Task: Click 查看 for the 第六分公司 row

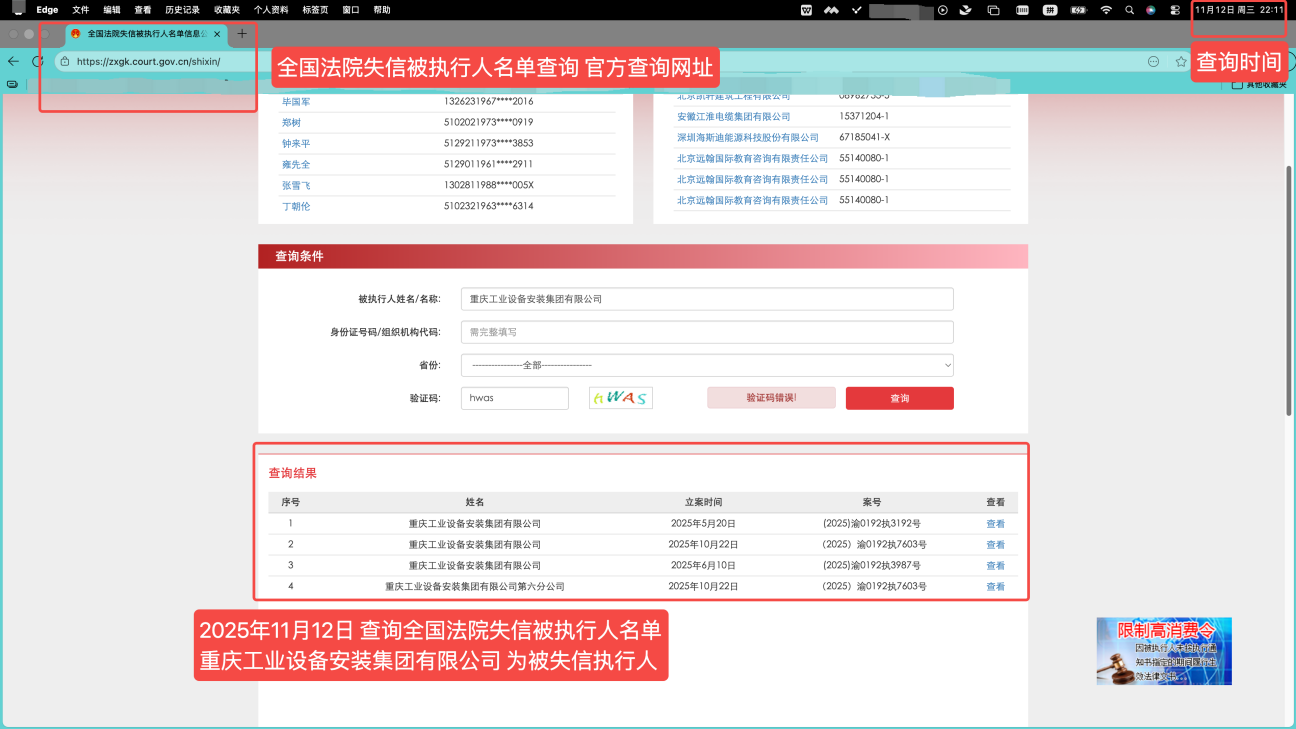Action: tap(995, 587)
